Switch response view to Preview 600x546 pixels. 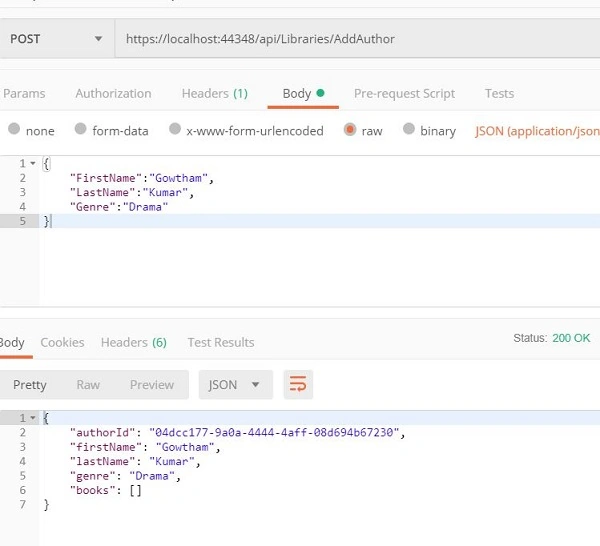coord(152,385)
